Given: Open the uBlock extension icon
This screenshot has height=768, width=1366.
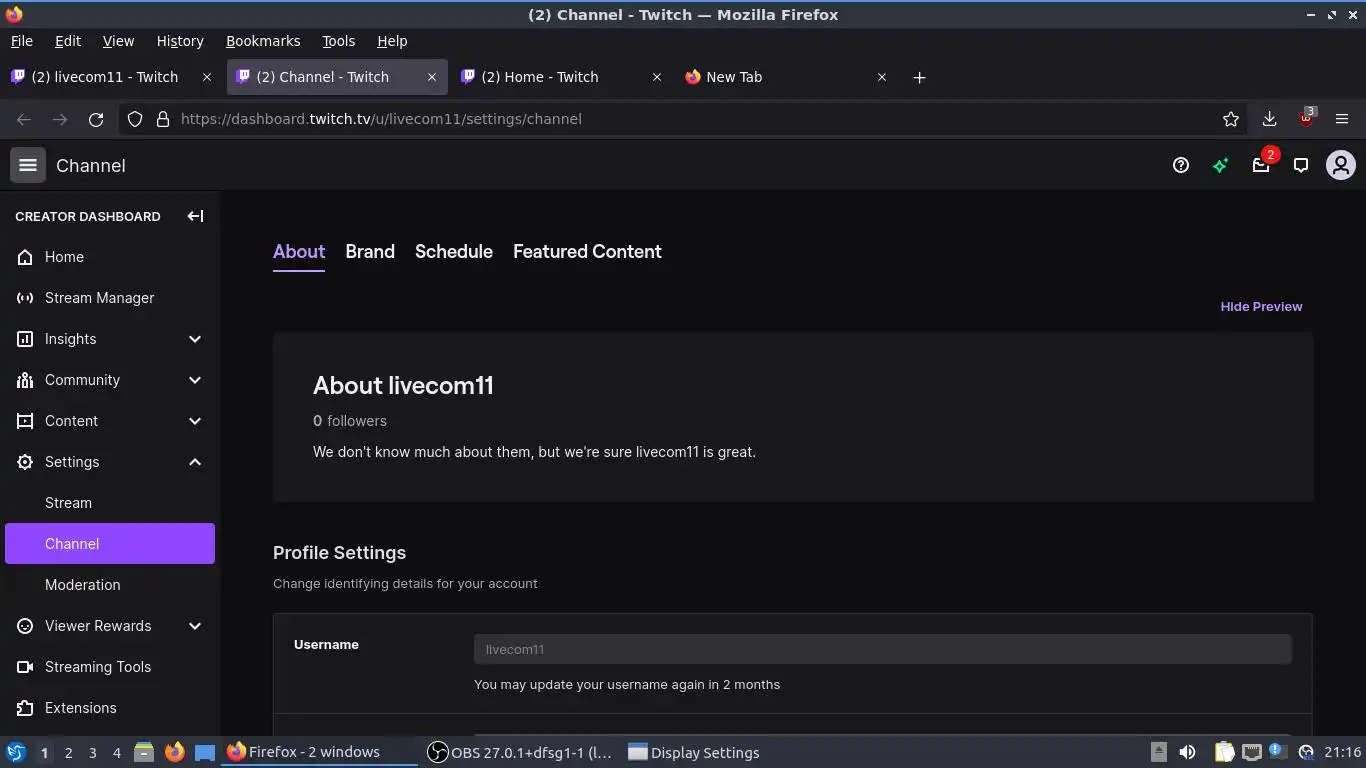Looking at the screenshot, I should (1306, 118).
